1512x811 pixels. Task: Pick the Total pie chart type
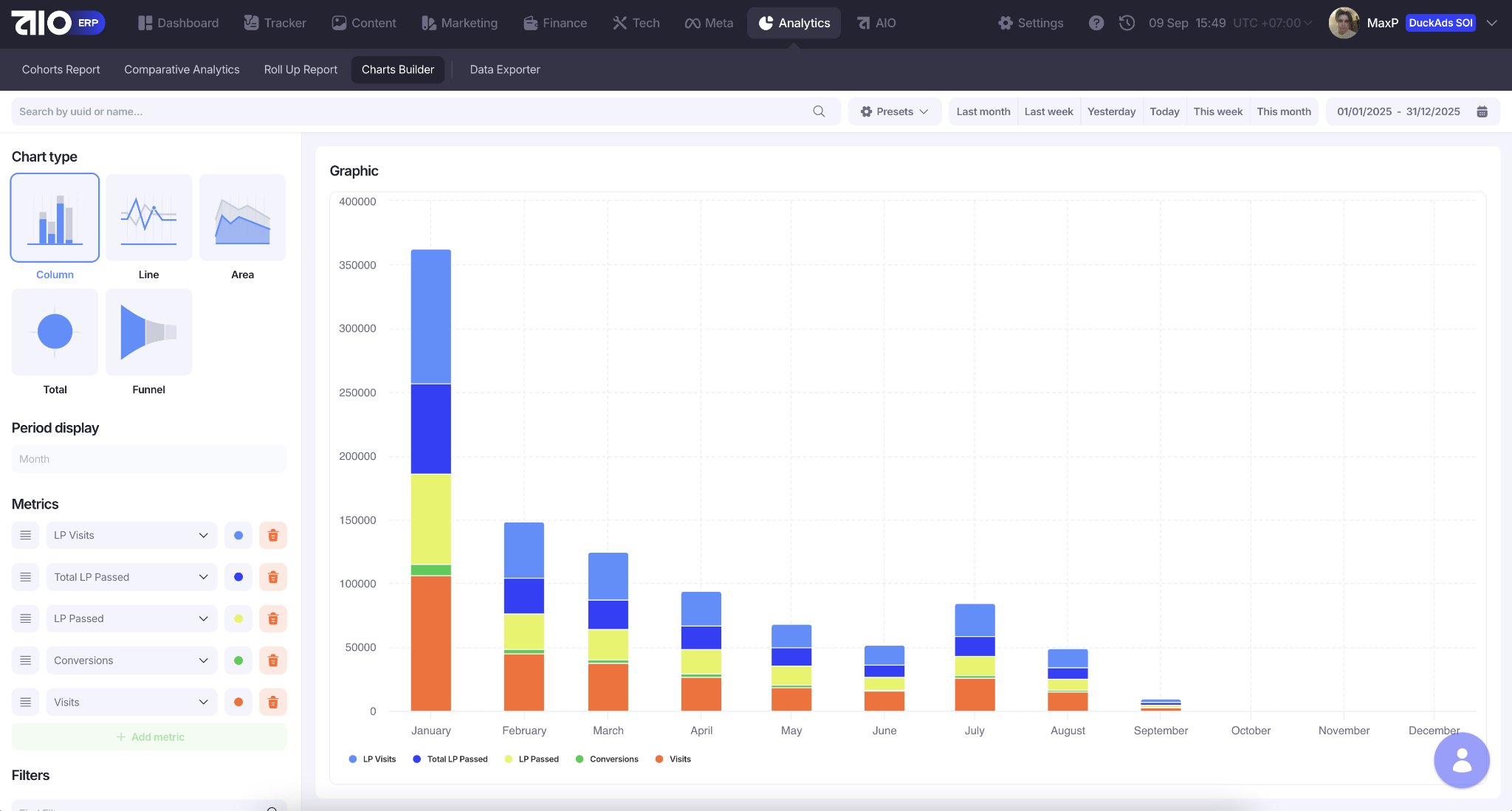pos(55,333)
